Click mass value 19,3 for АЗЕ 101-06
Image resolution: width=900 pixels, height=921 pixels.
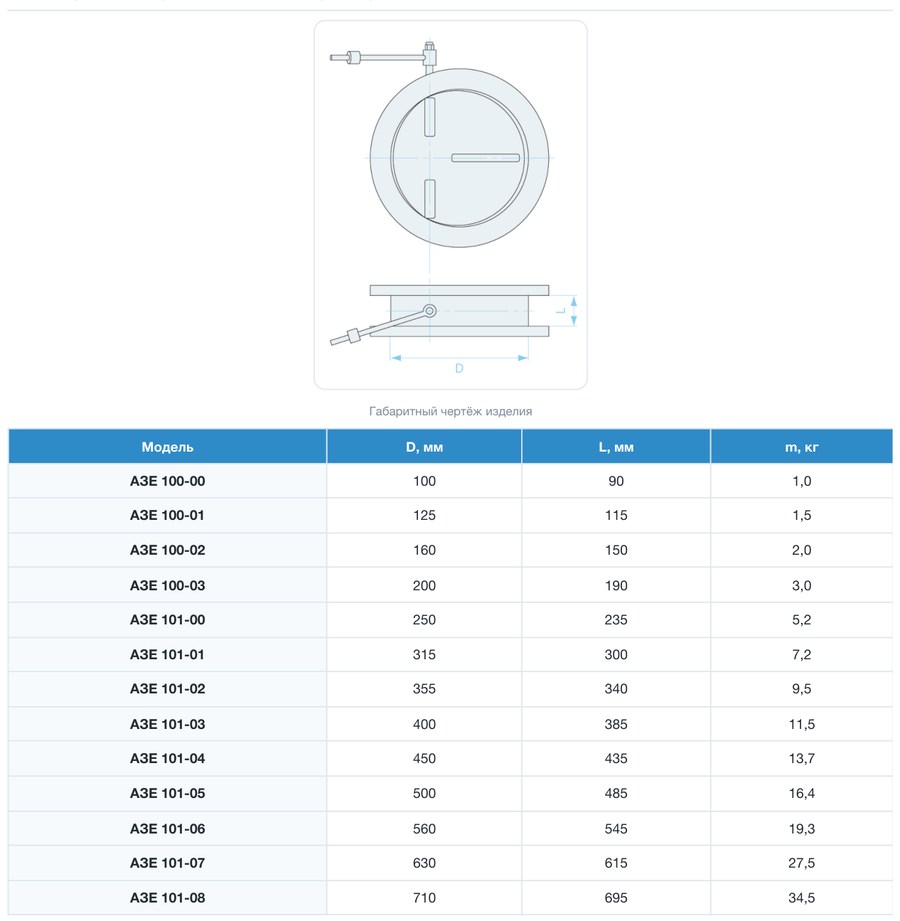pyautogui.click(x=801, y=828)
